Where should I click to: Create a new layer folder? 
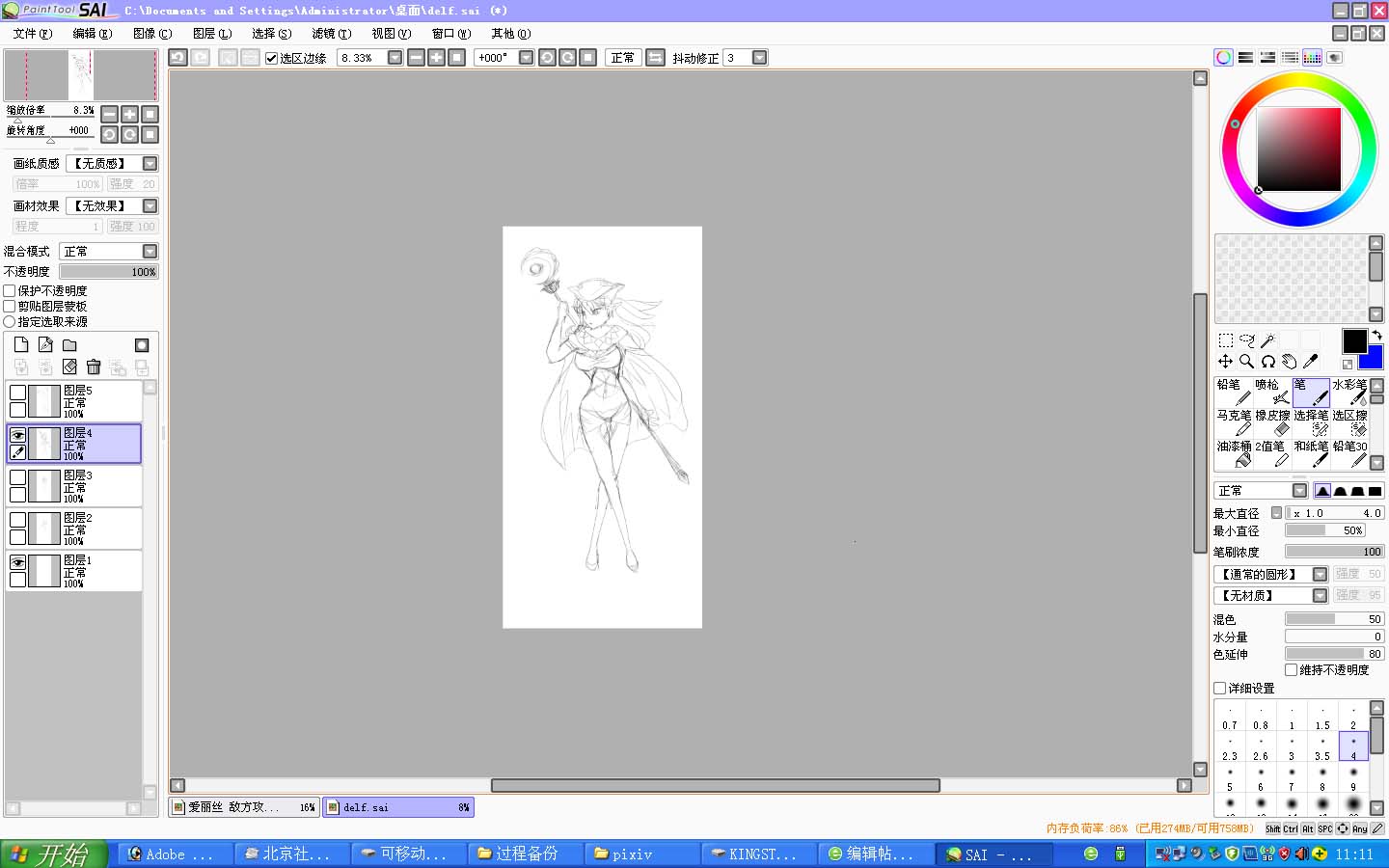69,344
